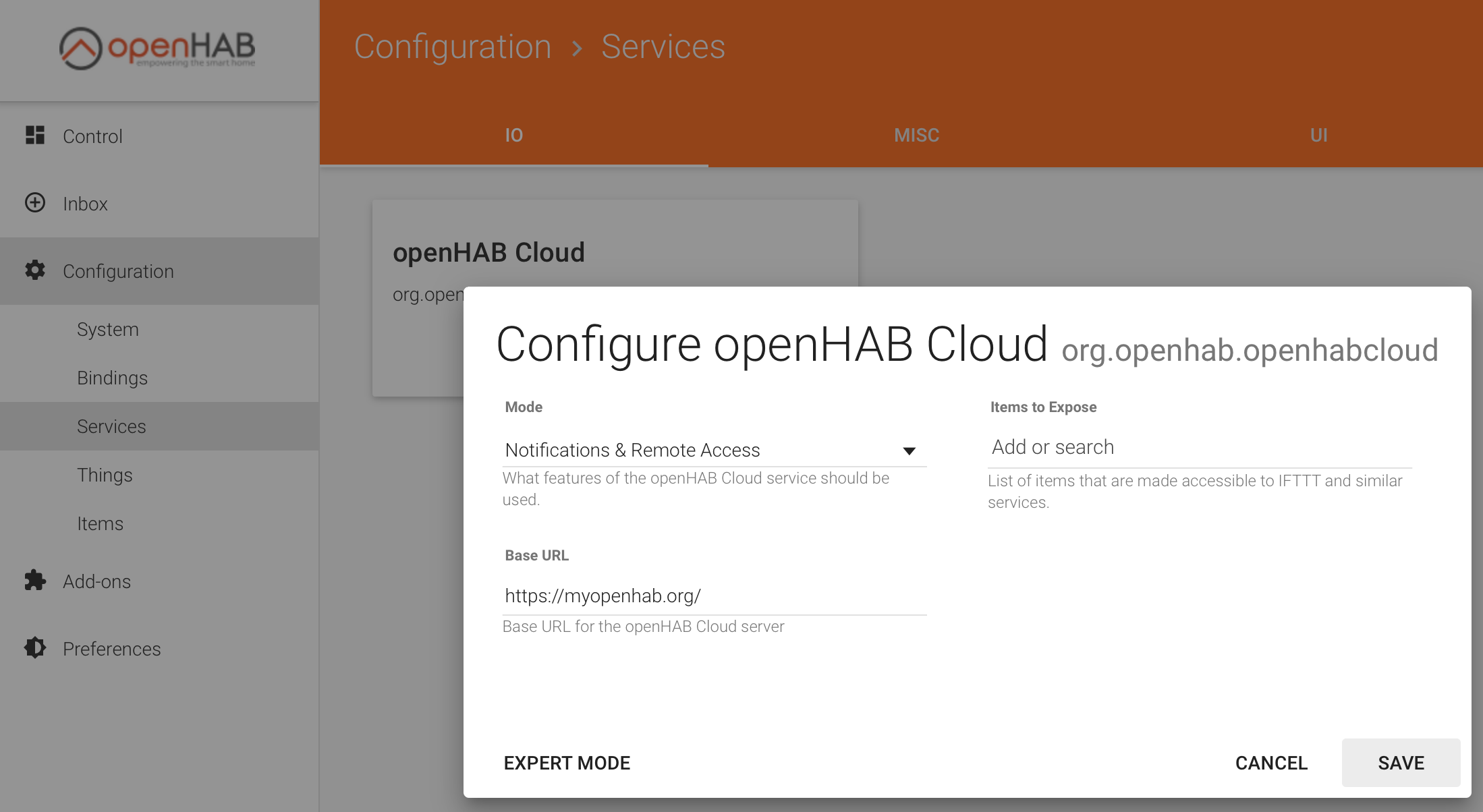
Task: Enable EXPERT MODE
Action: pyautogui.click(x=567, y=763)
